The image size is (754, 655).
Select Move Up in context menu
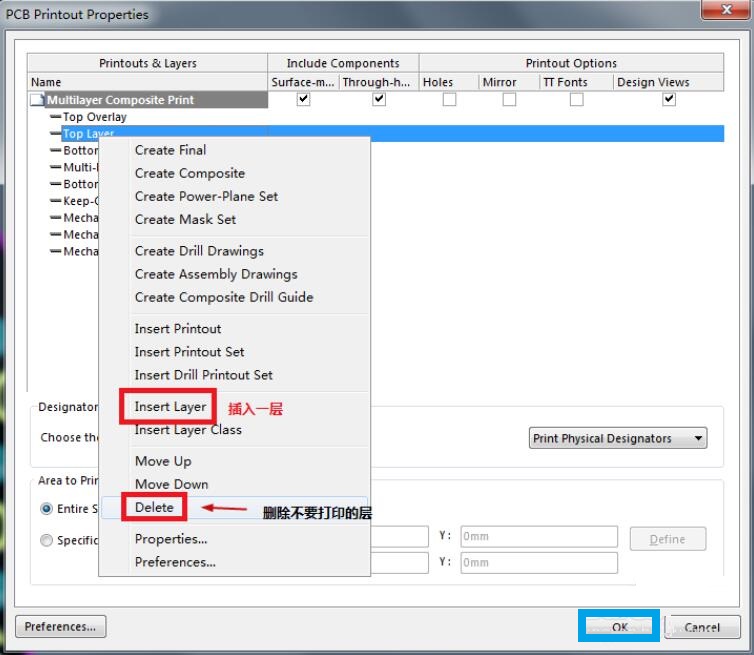coord(163,461)
